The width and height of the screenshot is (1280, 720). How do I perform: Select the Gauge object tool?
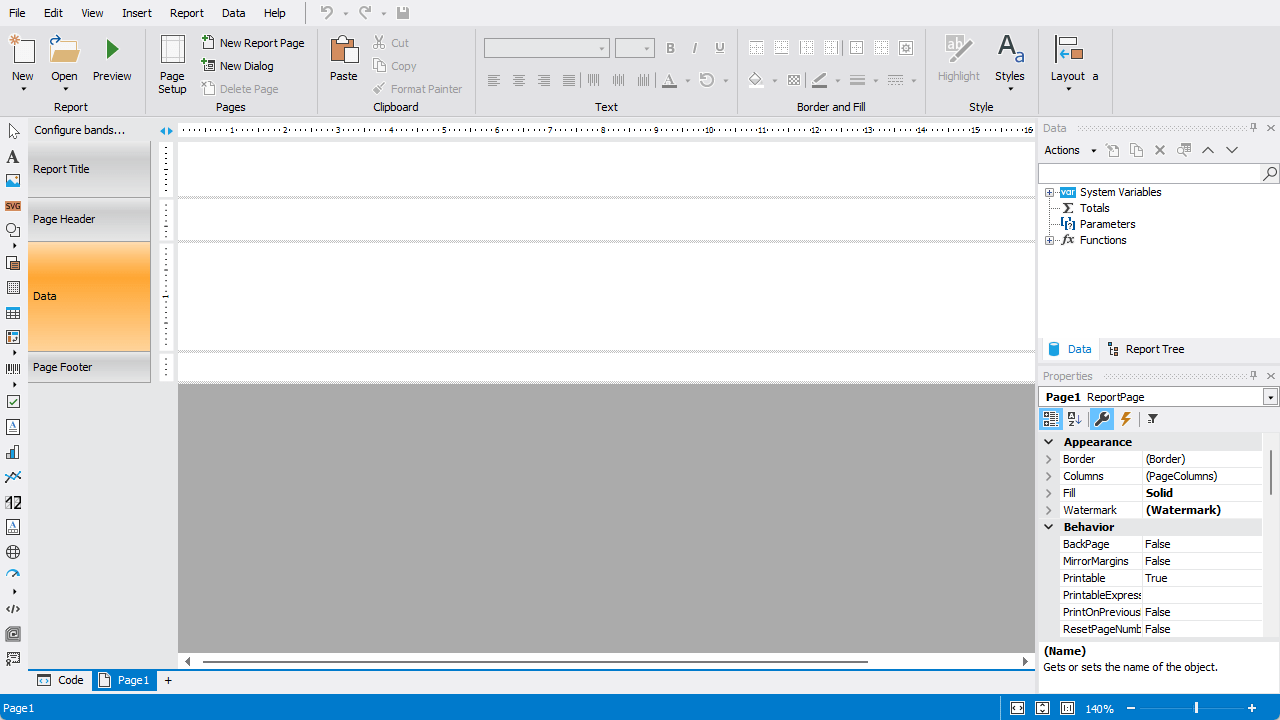(x=13, y=575)
